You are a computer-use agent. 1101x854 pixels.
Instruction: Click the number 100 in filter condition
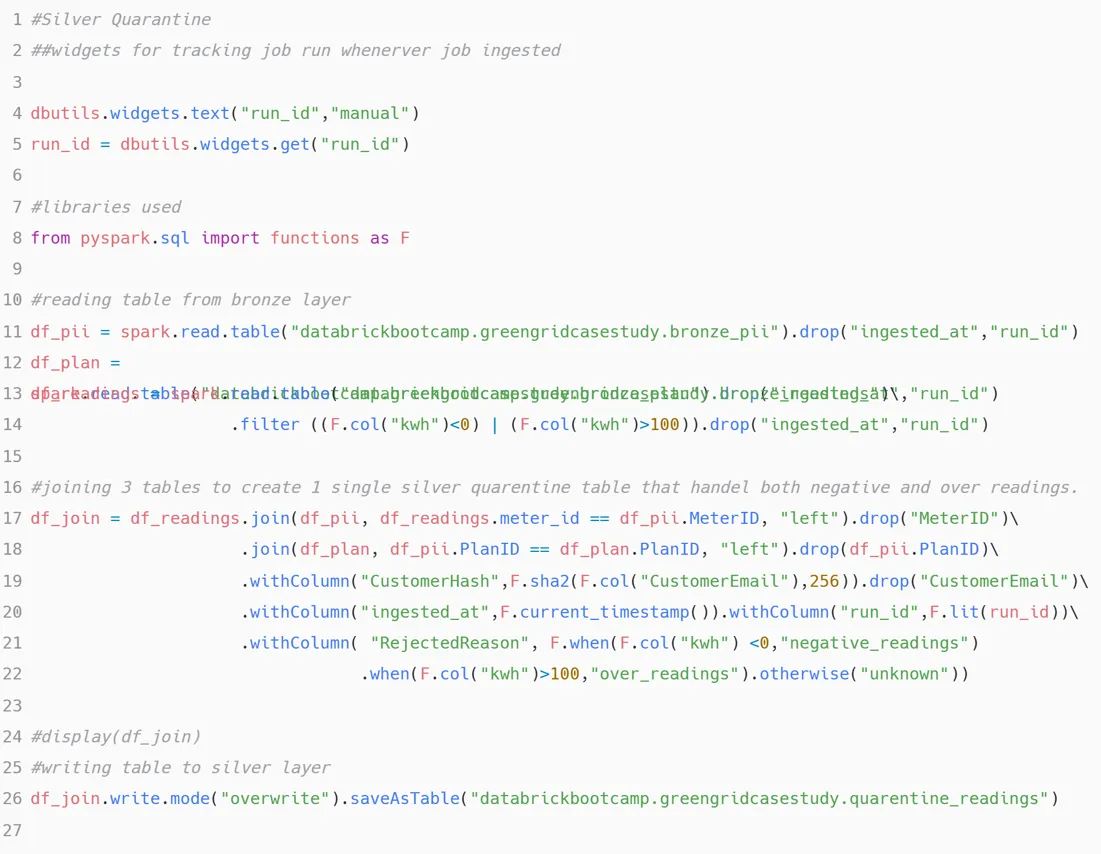(x=665, y=424)
